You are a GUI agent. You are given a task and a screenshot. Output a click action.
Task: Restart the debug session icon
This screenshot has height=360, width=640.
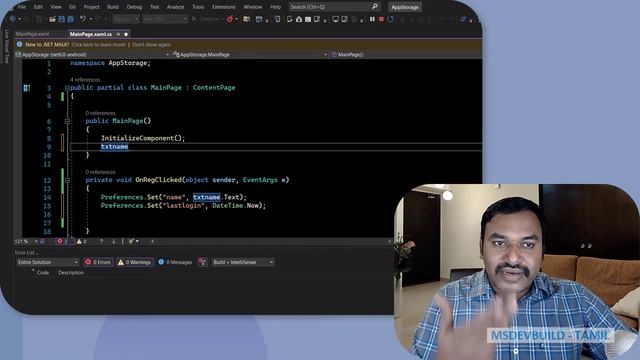pyautogui.click(x=391, y=19)
